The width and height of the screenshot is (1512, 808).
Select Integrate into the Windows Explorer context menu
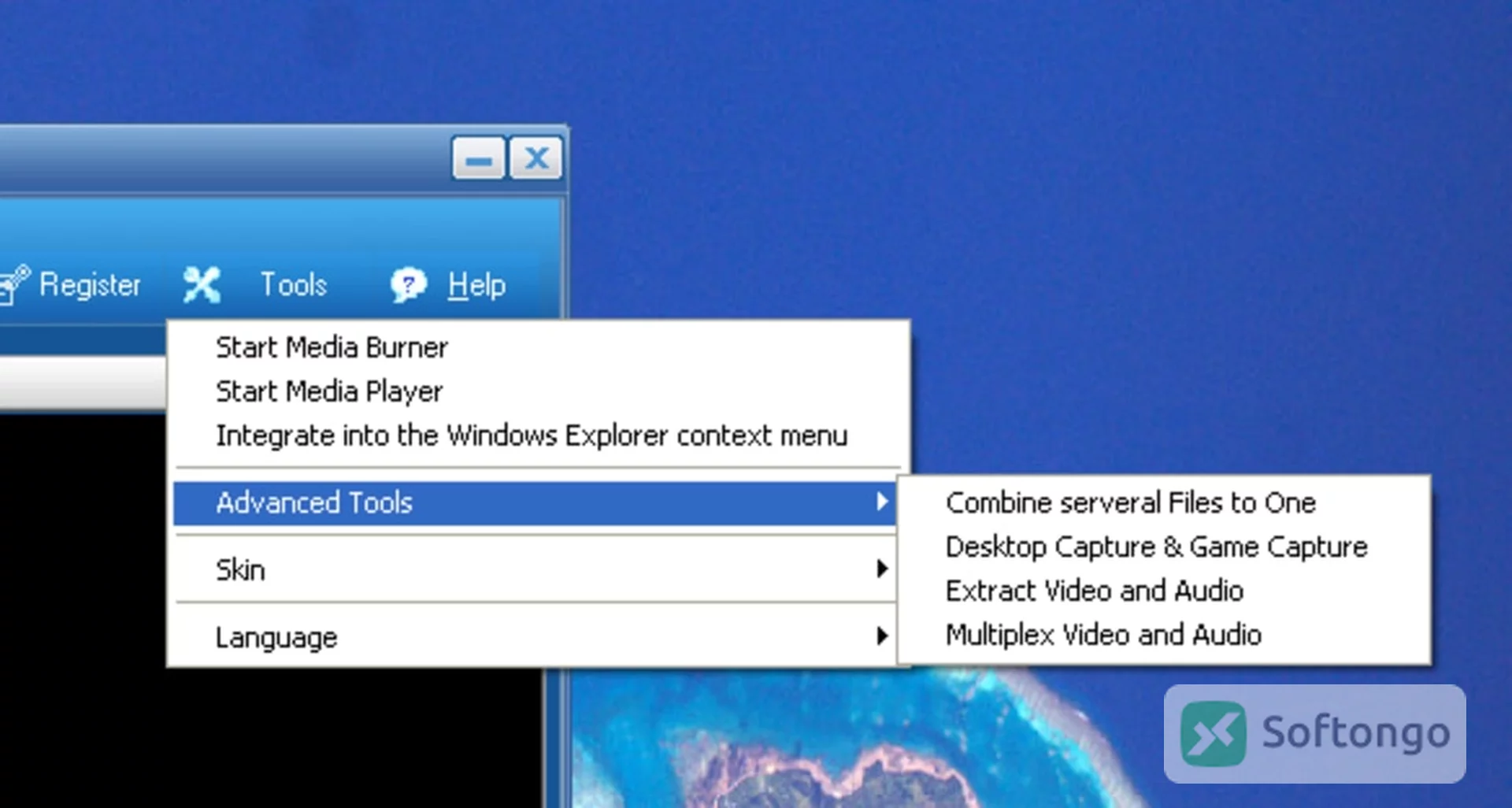[539, 436]
